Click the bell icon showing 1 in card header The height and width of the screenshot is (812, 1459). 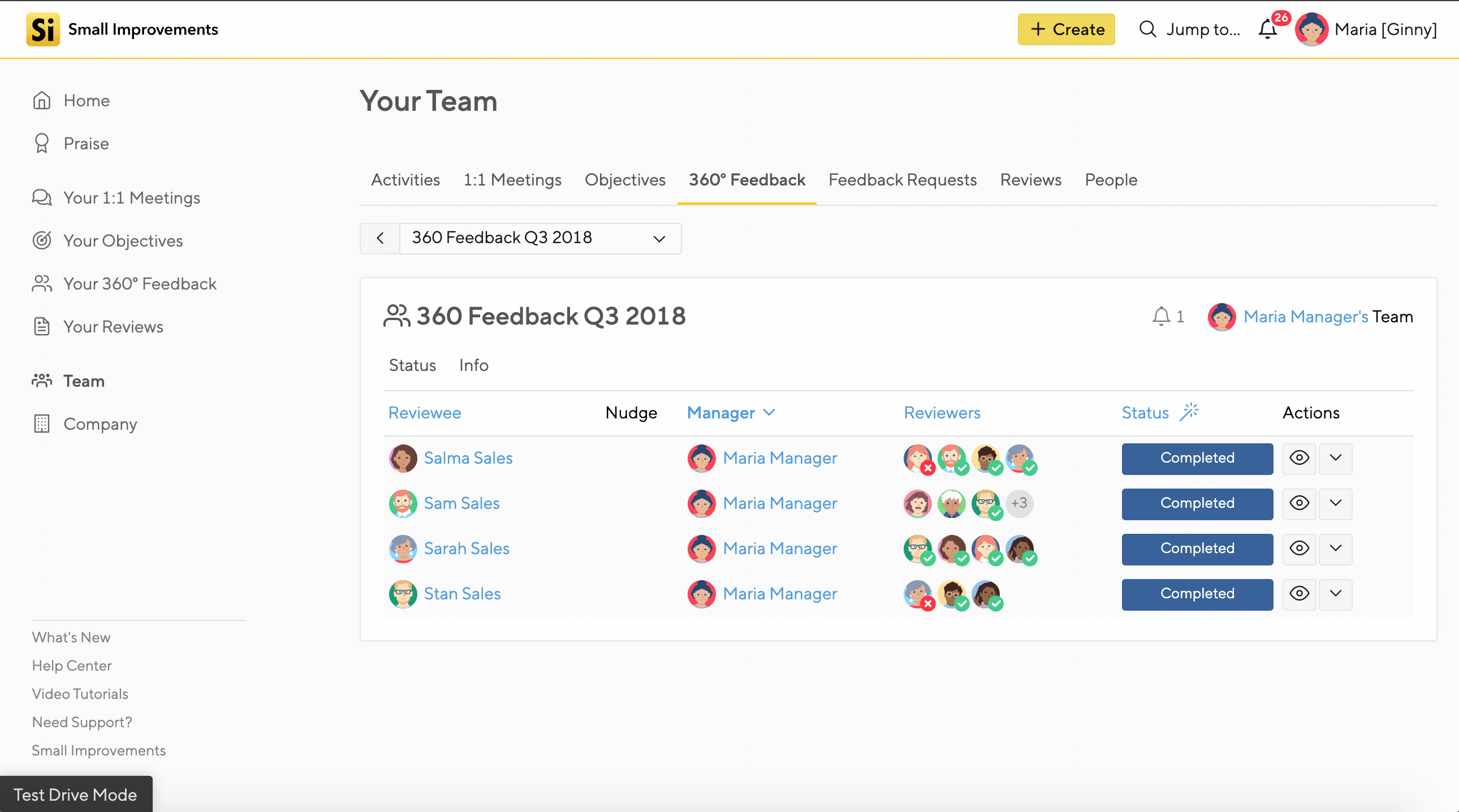click(1161, 316)
